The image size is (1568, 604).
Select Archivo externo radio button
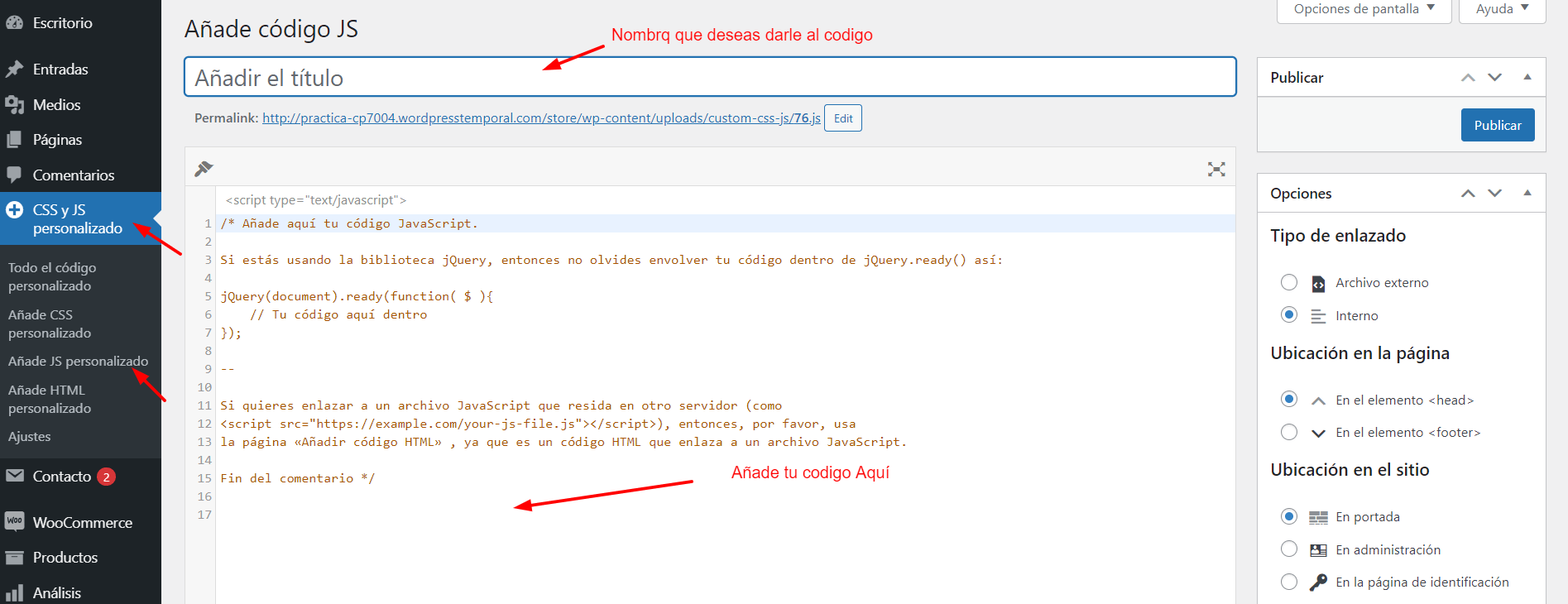[1288, 282]
